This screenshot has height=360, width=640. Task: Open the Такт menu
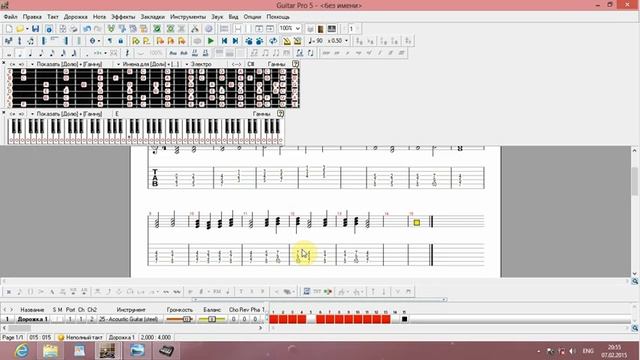(53, 17)
